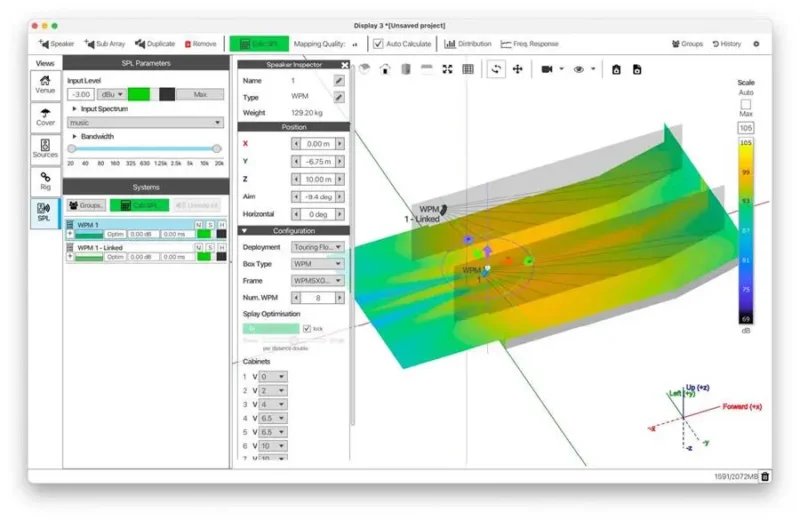Toggle the Auto scale checkbox

click(x=746, y=104)
